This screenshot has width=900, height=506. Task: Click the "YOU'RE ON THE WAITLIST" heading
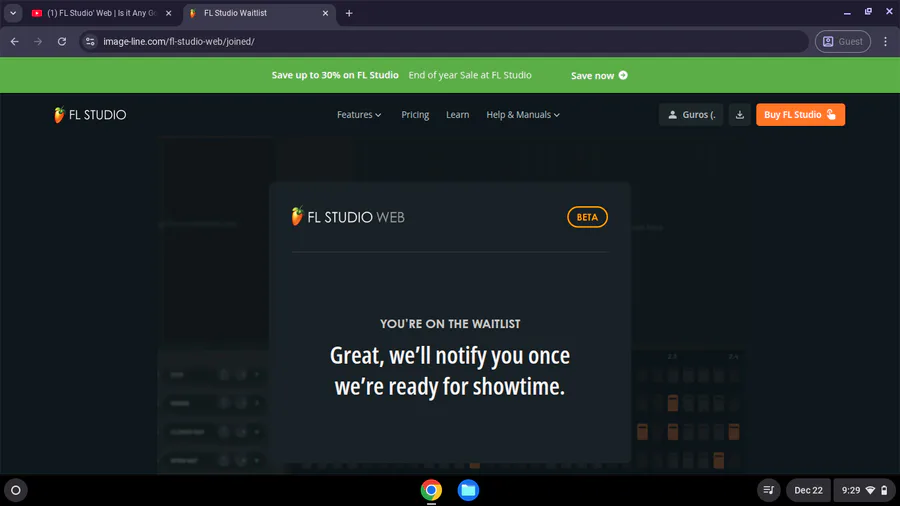point(450,324)
